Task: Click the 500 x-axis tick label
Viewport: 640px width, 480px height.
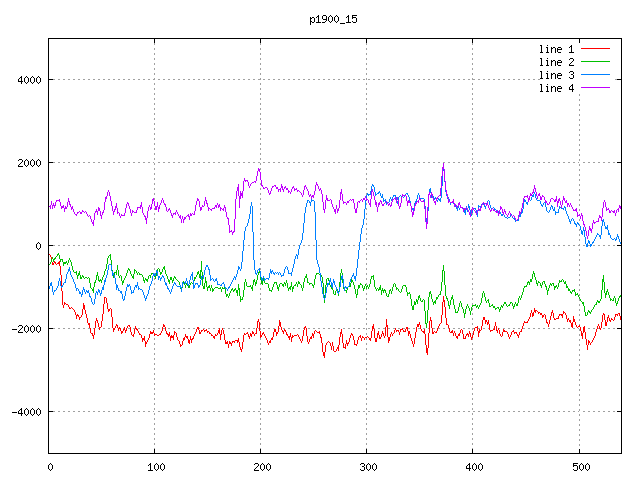Action: coord(579,466)
